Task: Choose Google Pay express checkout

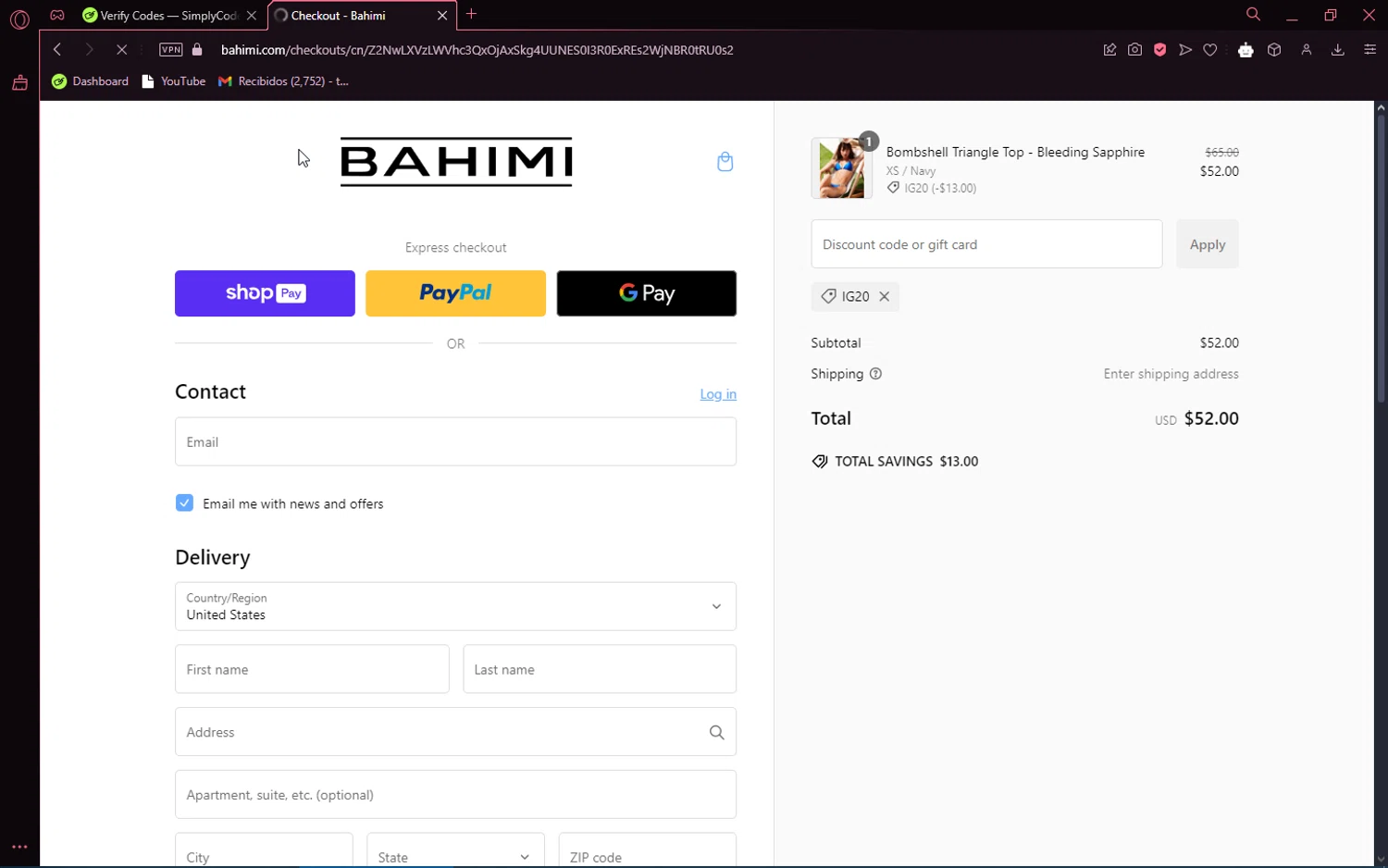Action: [x=647, y=293]
